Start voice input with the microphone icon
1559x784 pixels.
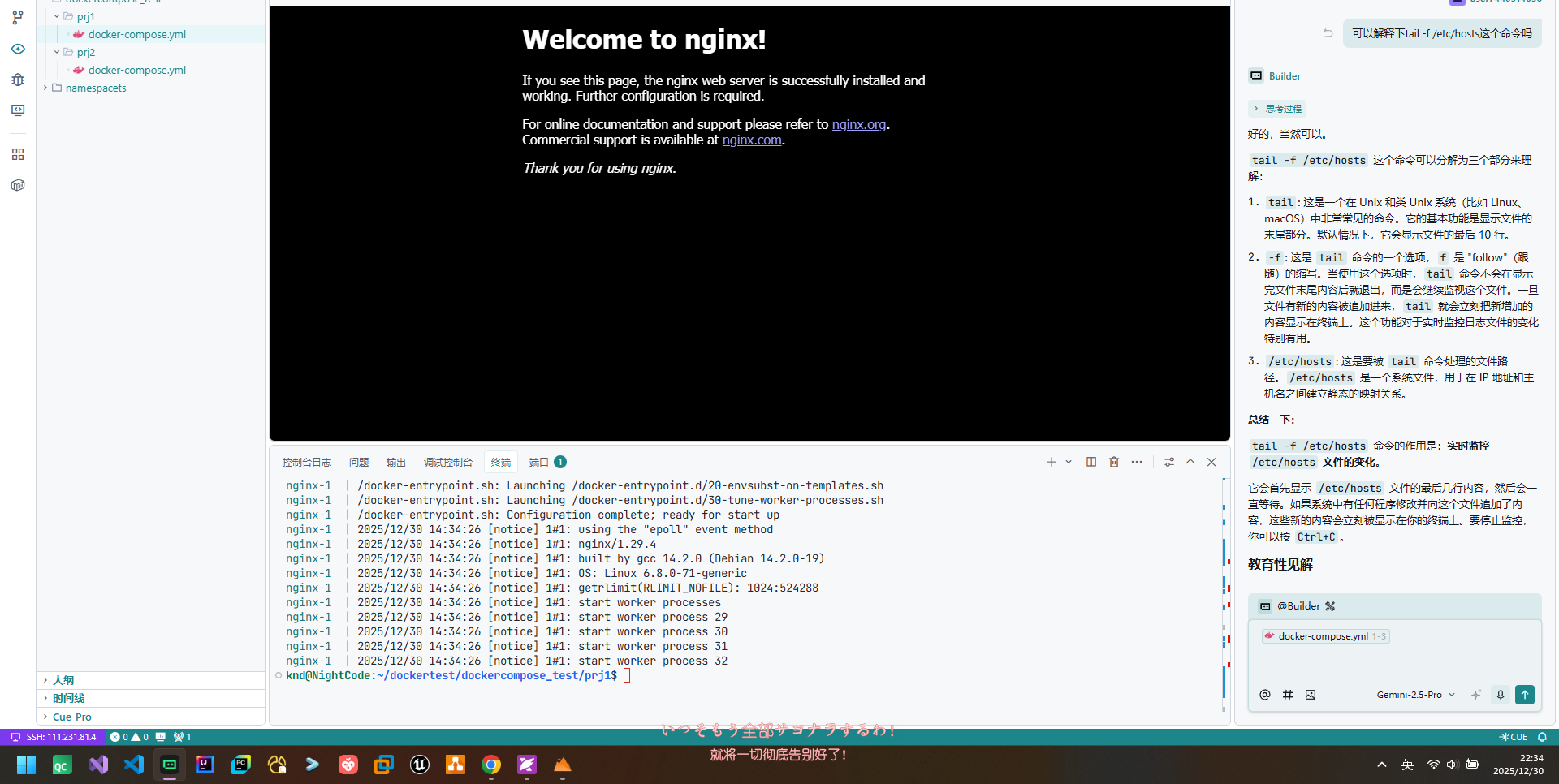click(x=1501, y=695)
